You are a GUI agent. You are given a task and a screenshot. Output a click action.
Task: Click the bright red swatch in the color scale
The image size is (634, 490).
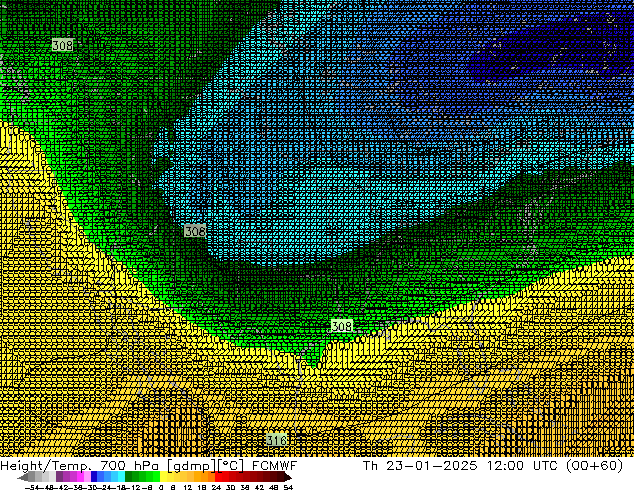tap(218, 477)
